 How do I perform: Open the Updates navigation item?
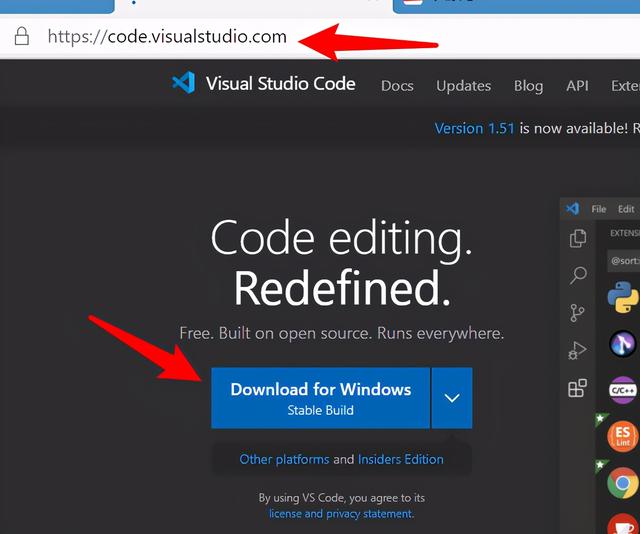(463, 86)
